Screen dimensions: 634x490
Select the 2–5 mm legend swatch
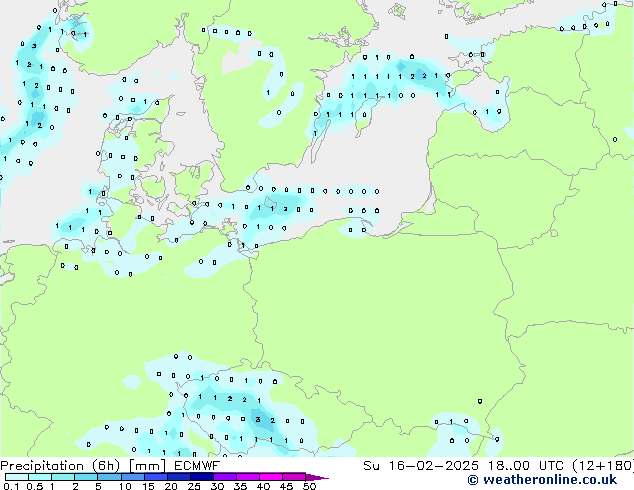coord(86,477)
